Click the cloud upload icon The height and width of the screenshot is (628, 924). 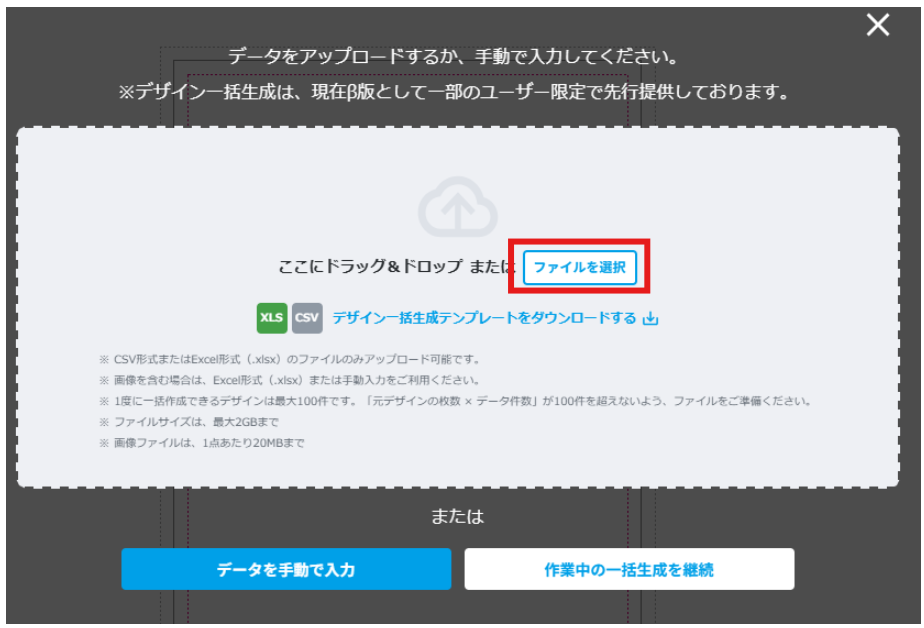[457, 207]
